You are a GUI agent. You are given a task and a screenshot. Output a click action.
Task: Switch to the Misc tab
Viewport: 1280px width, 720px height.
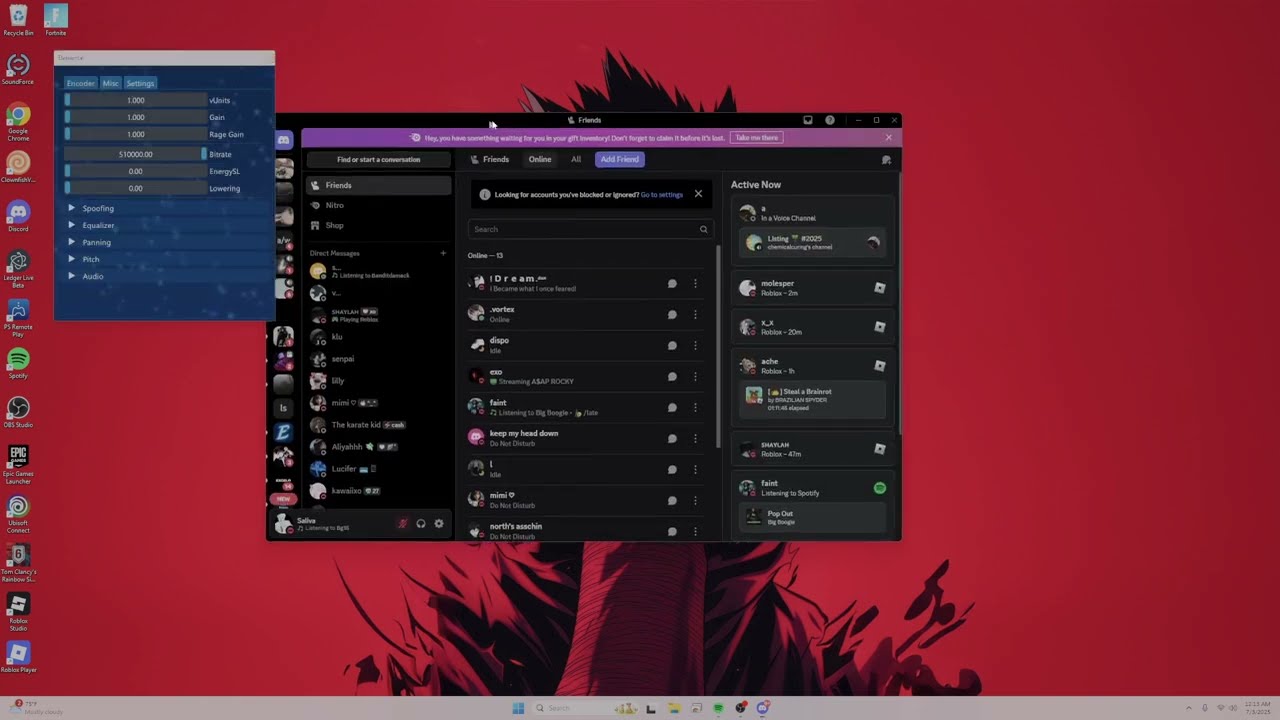point(110,83)
